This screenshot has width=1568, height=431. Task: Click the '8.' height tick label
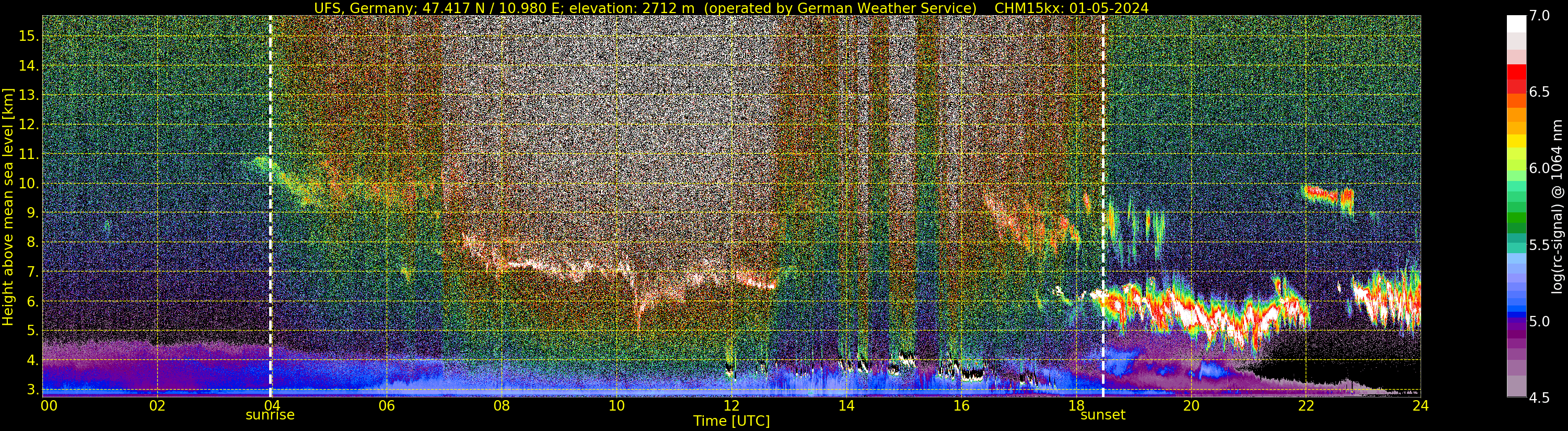coord(32,243)
